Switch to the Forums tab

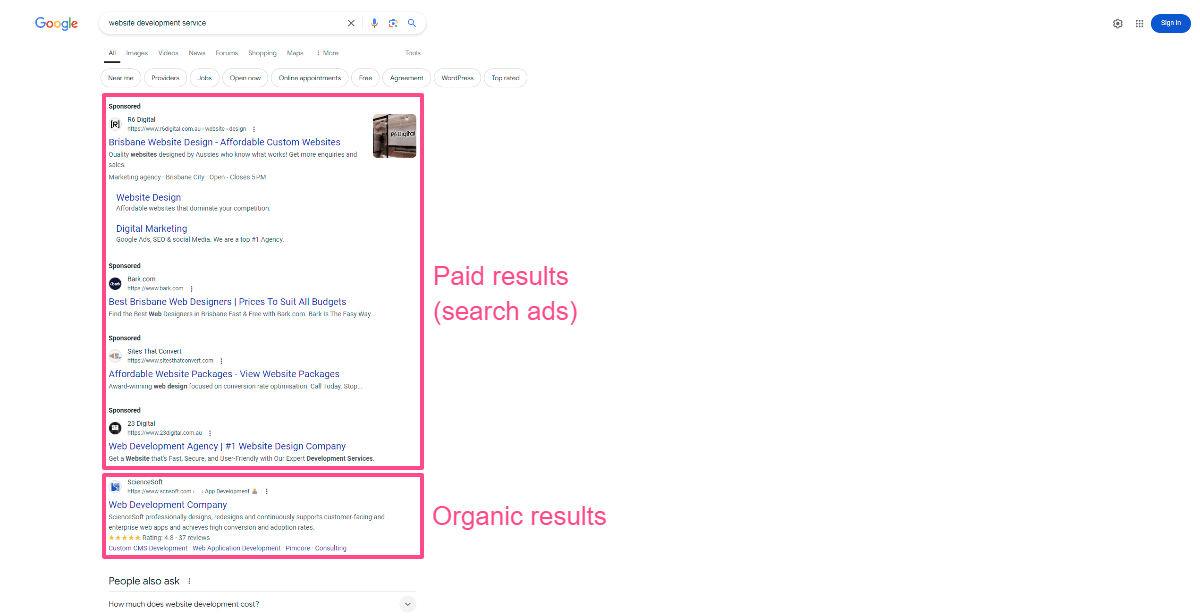tap(227, 53)
